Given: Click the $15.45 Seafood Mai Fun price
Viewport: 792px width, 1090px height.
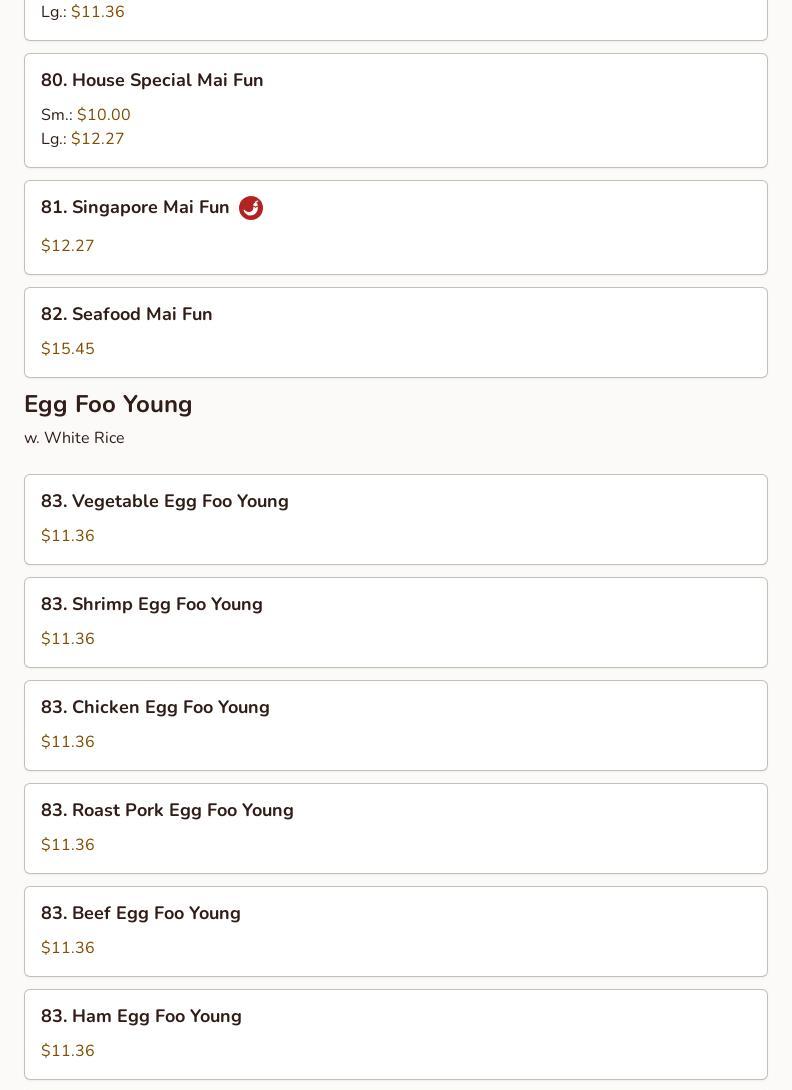Looking at the screenshot, I should point(67,348).
